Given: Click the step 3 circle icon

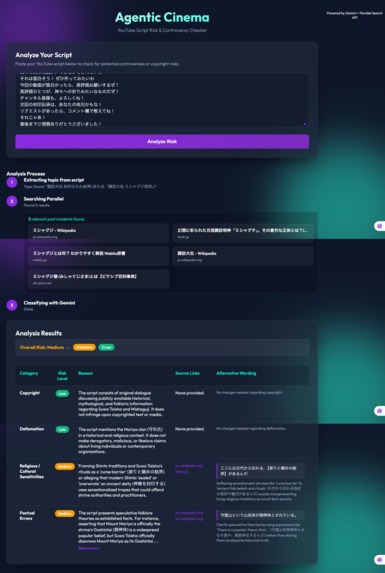Looking at the screenshot, I should (12, 305).
